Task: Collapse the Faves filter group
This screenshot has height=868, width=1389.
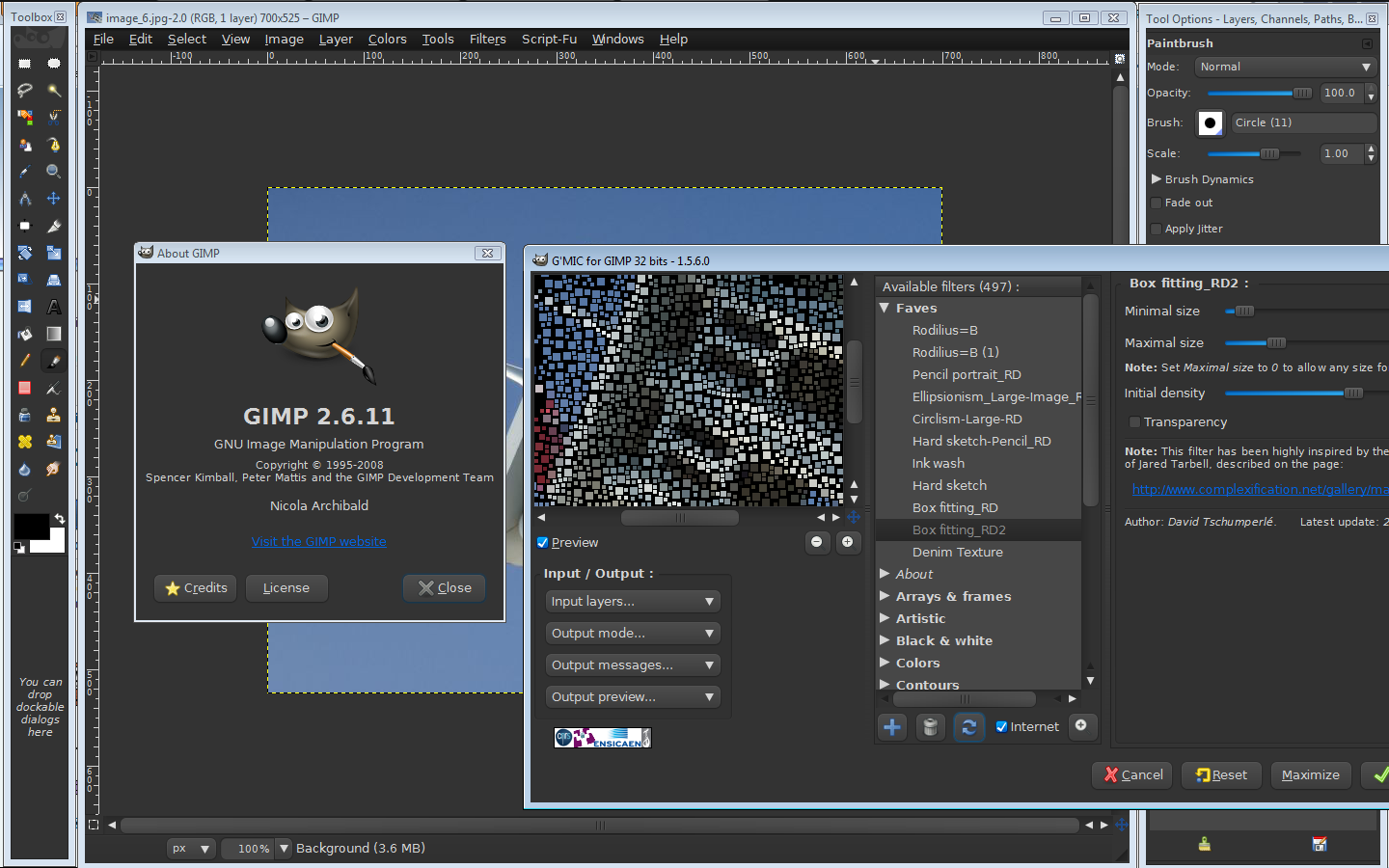Action: (x=884, y=308)
